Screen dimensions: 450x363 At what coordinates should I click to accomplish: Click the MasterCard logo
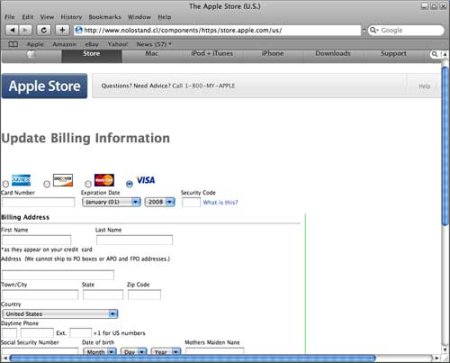104,180
